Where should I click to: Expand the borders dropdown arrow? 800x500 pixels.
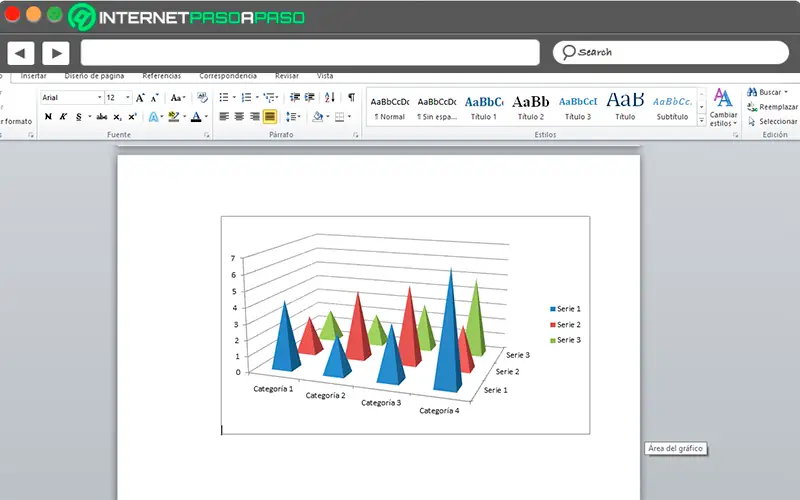(x=349, y=117)
